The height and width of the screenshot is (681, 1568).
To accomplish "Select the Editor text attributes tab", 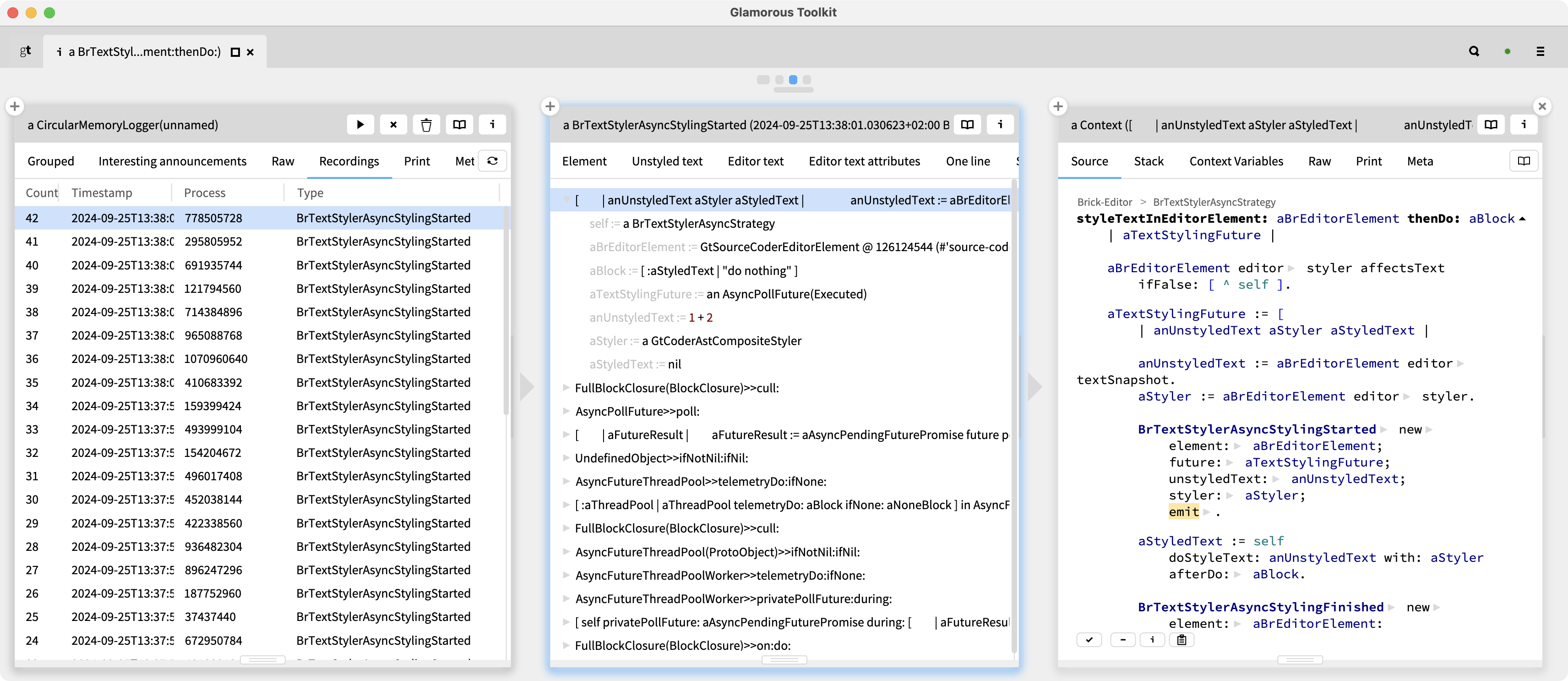I will [864, 161].
